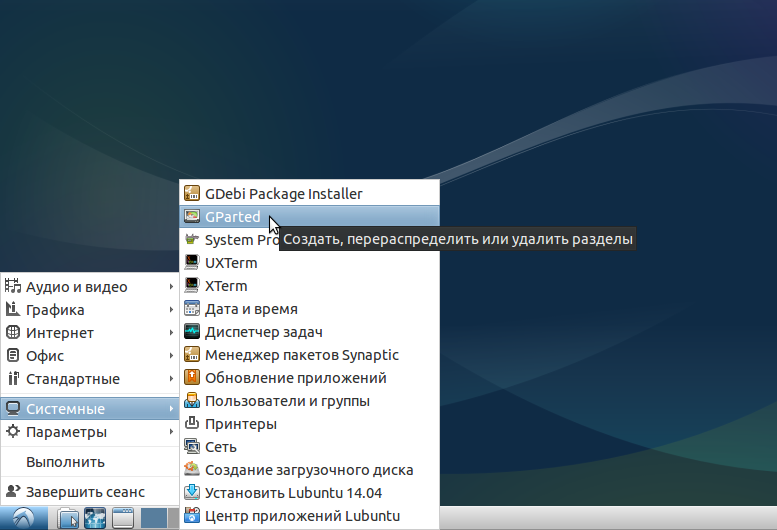
Task: Click the Интернет globe icon
Action: coord(13,332)
